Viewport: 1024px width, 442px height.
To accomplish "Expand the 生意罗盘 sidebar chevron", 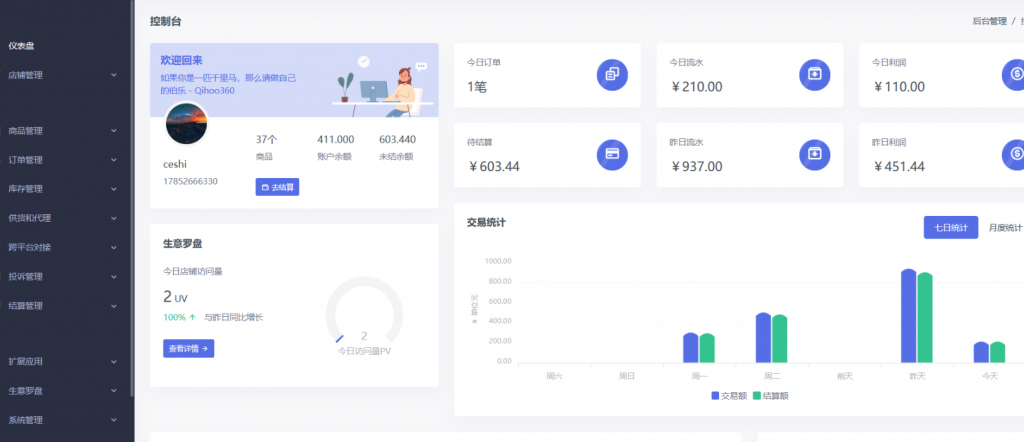I will (x=114, y=390).
